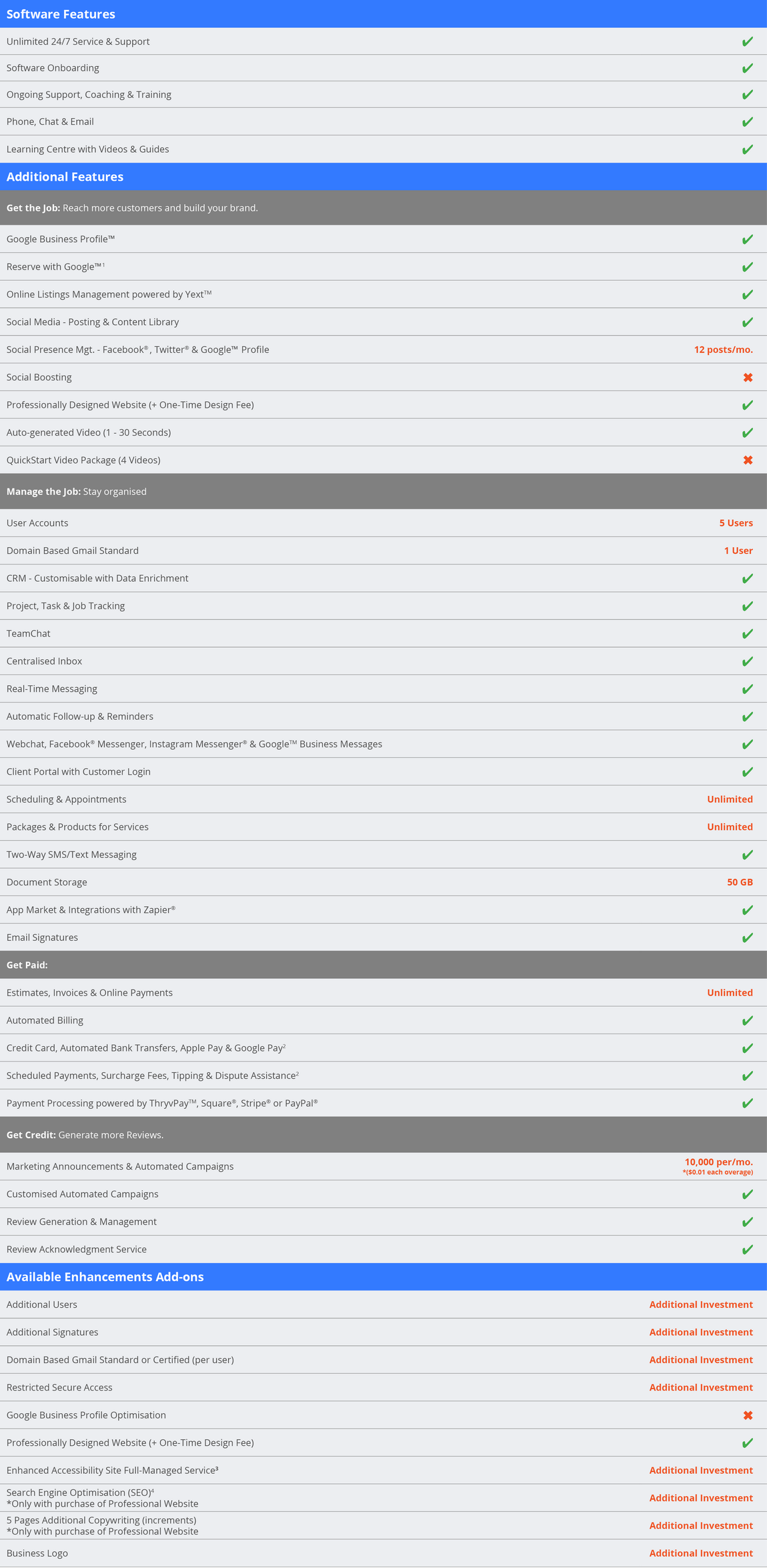Click the checkmark for Review Acknowledgment Service
Screen dimensions: 767x1568
747,1250
